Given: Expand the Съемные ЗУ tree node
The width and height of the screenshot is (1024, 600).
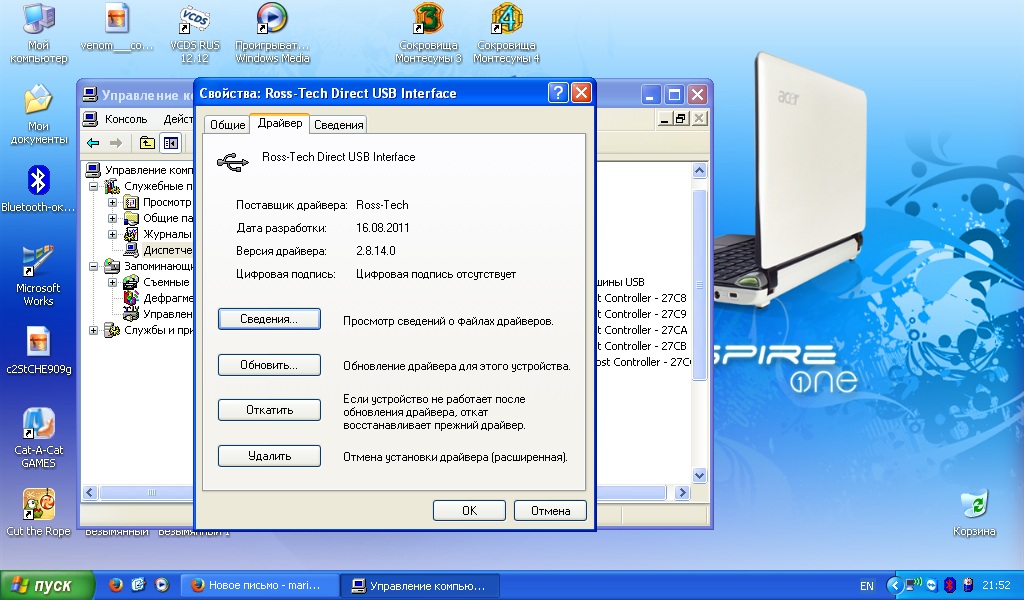Looking at the screenshot, I should click(113, 282).
